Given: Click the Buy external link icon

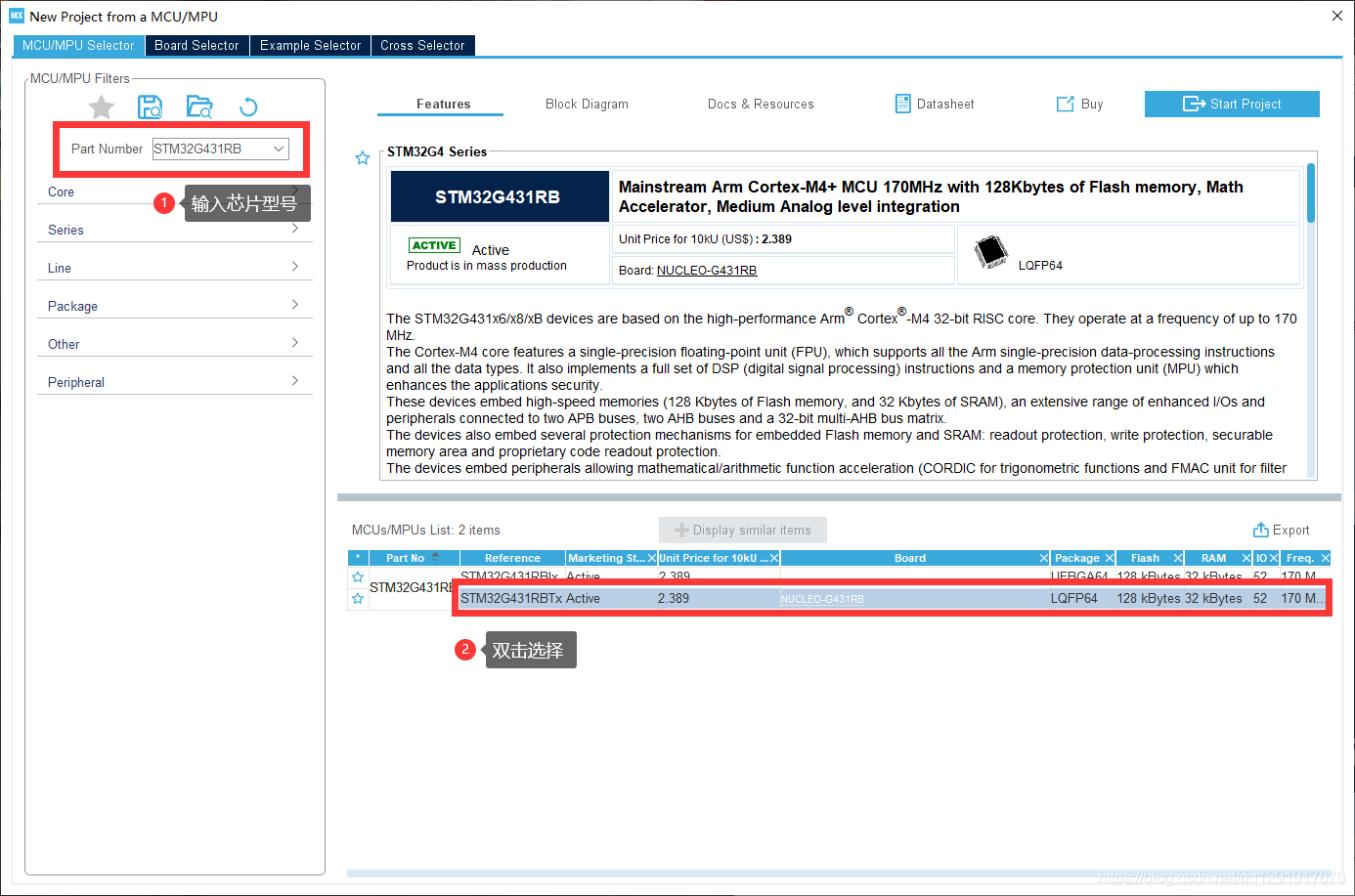Looking at the screenshot, I should pyautogui.click(x=1065, y=104).
